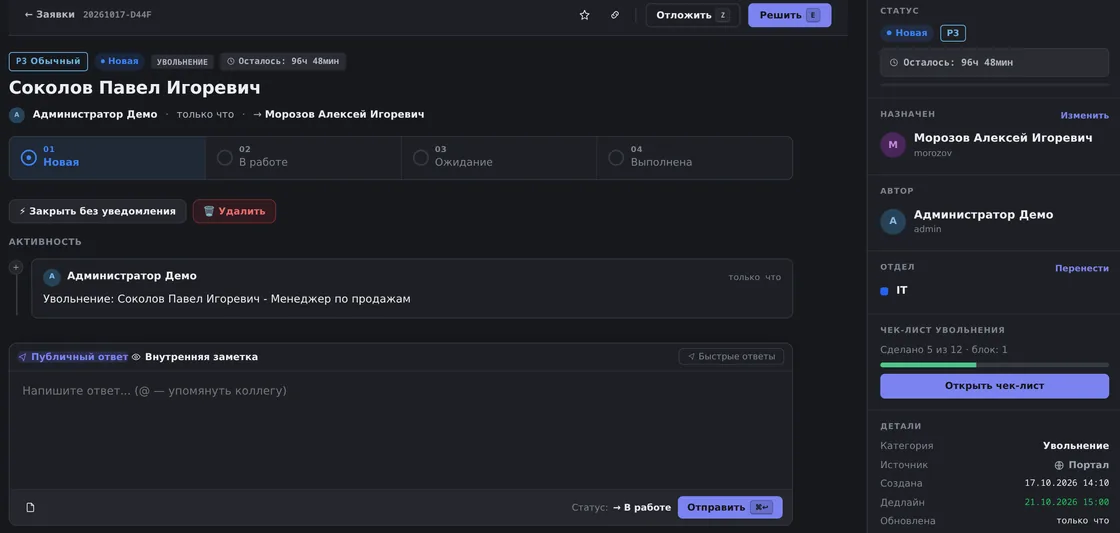Screen dimensions: 1120x533
Task: Click username morozov in the sidebar
Action: (933, 153)
